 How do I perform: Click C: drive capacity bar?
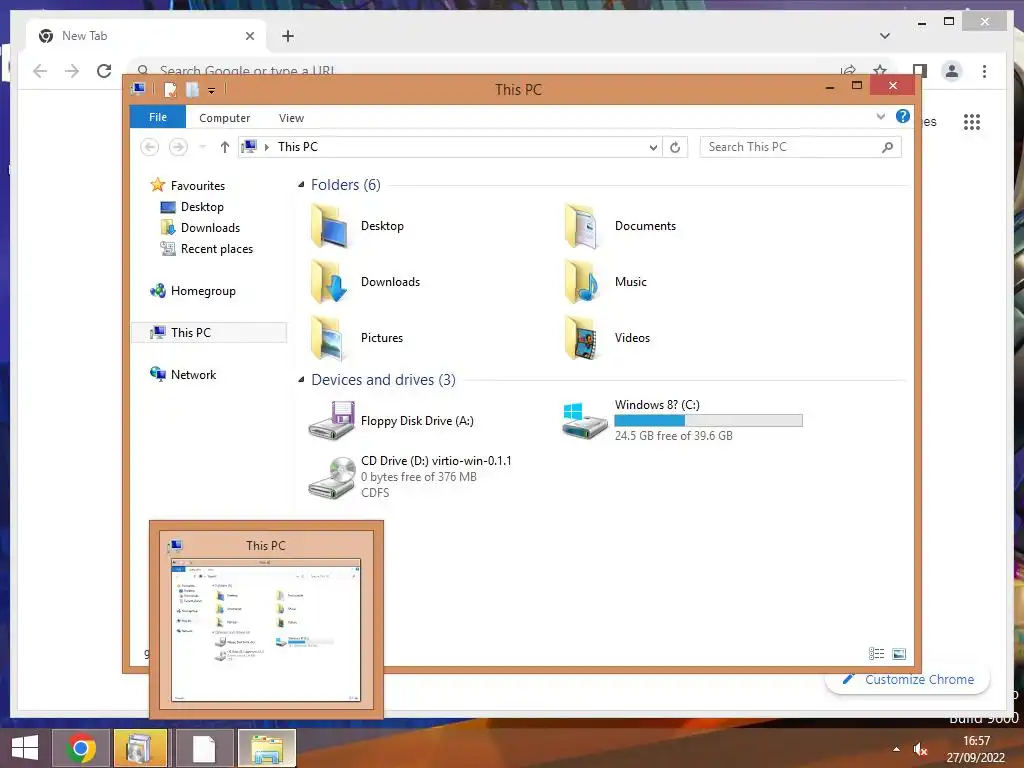pyautogui.click(x=708, y=421)
